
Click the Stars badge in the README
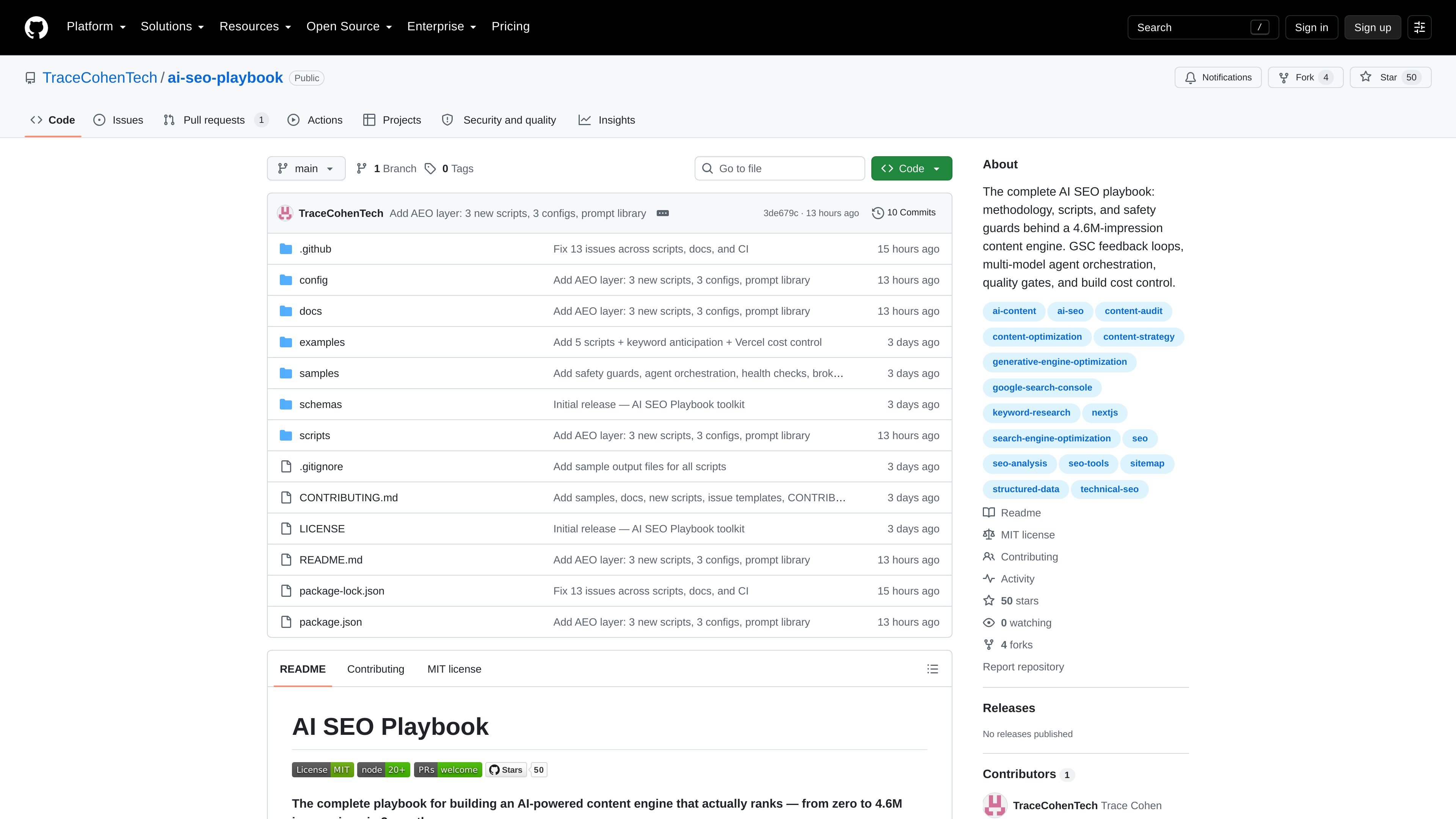tap(516, 770)
